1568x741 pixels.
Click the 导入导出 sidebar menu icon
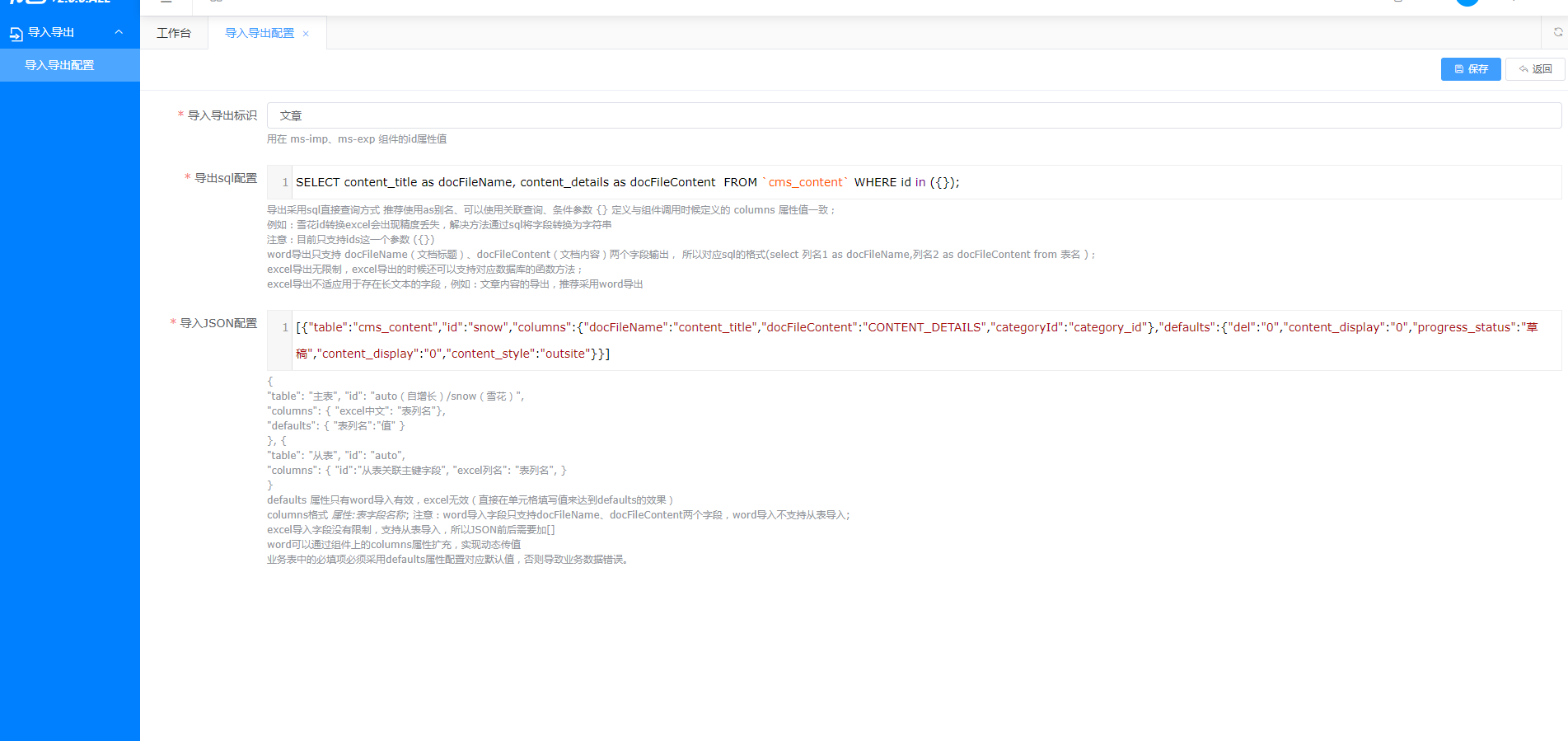16,33
